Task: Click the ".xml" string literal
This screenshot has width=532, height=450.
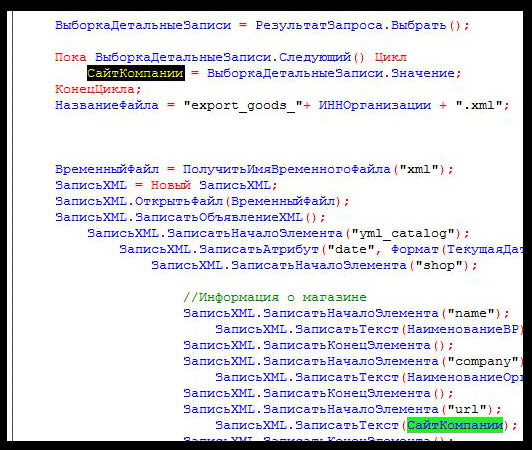Action: tap(478, 105)
